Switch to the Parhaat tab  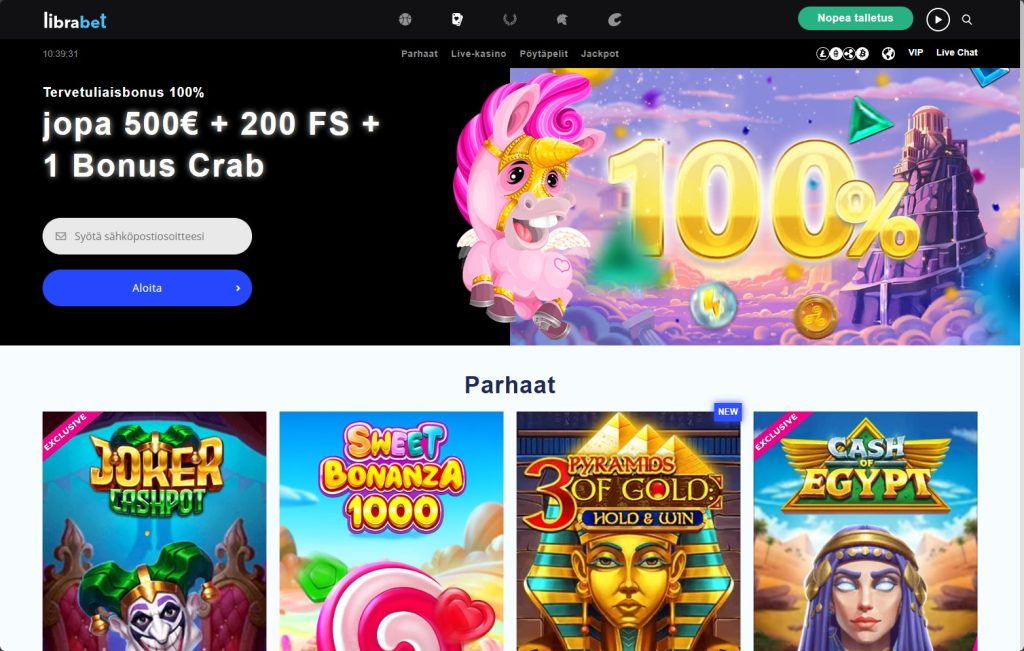(x=419, y=54)
